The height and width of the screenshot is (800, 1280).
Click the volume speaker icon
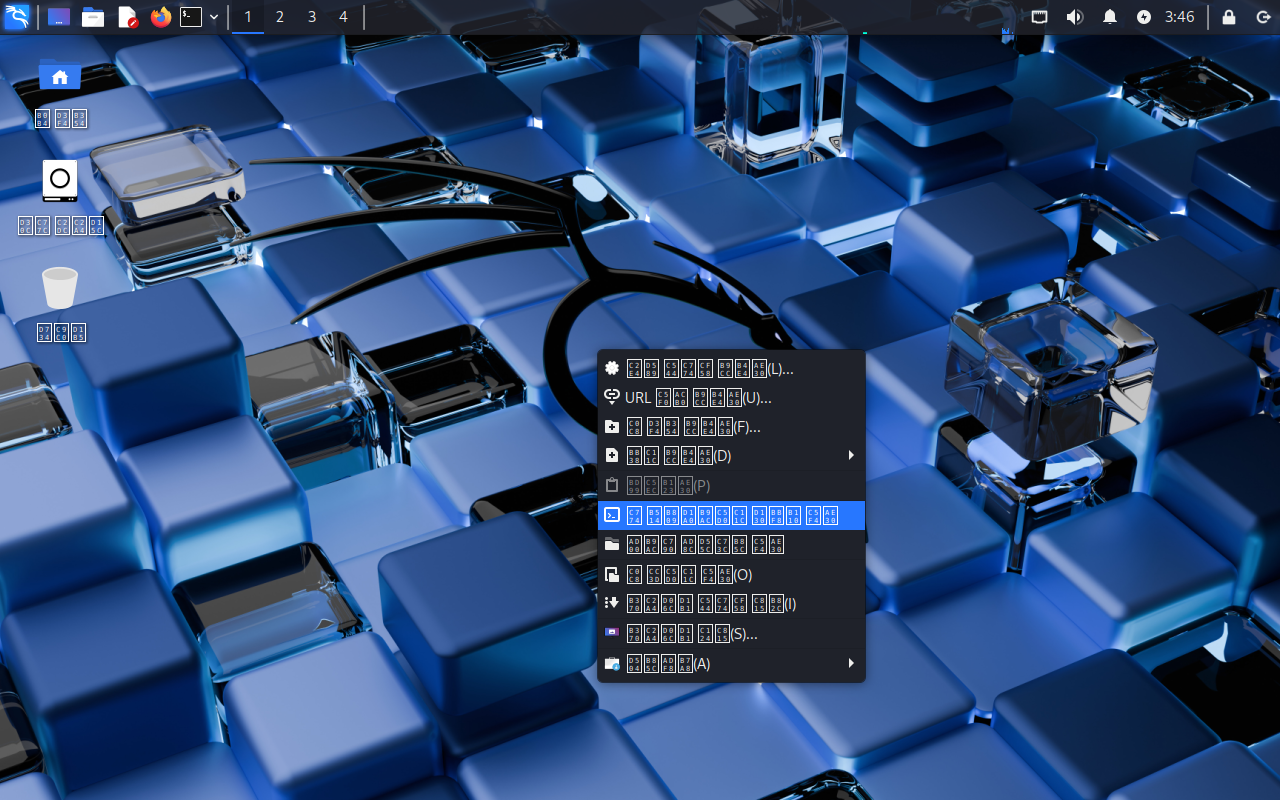(x=1075, y=17)
